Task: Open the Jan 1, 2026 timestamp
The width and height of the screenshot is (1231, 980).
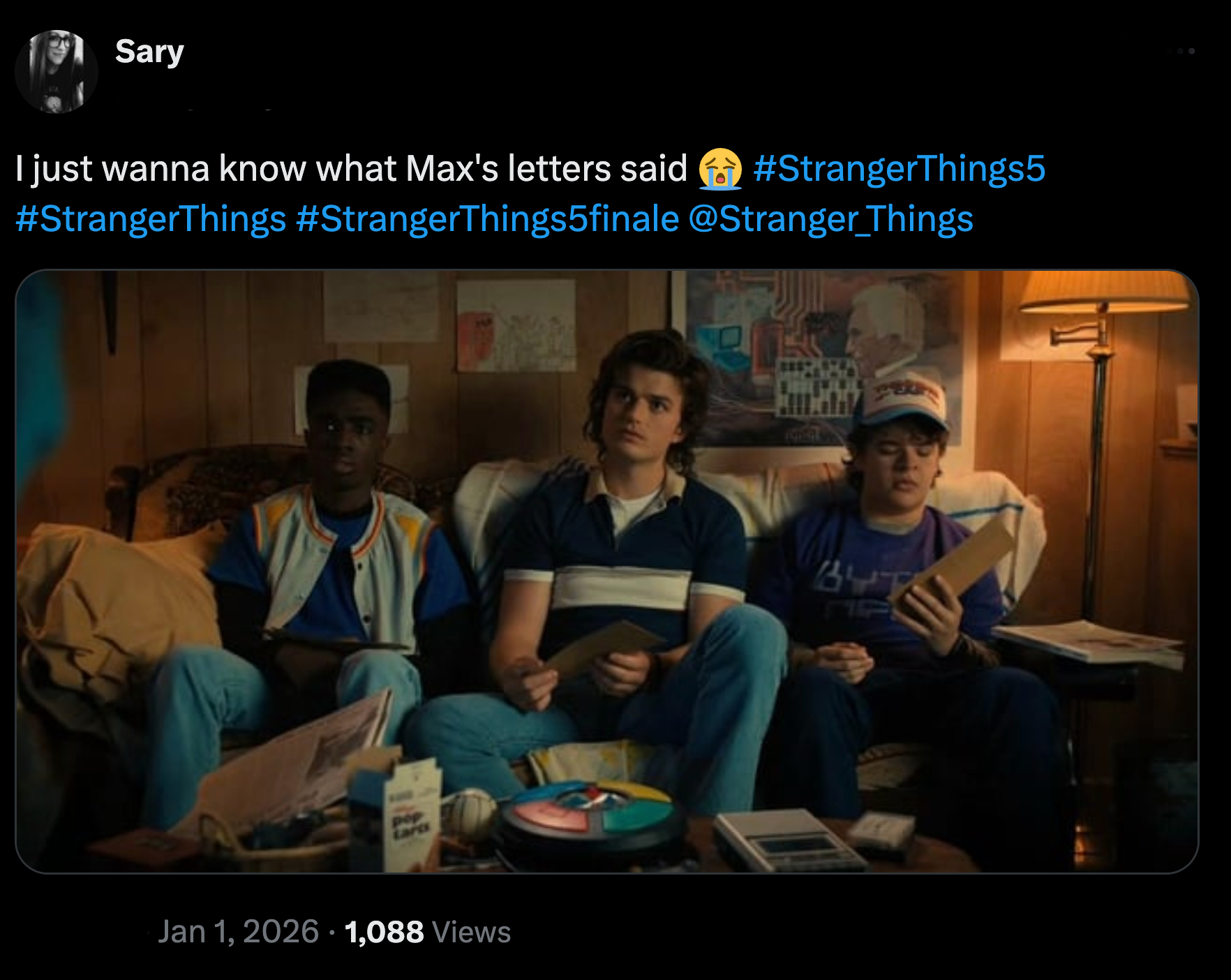Action: 238,932
